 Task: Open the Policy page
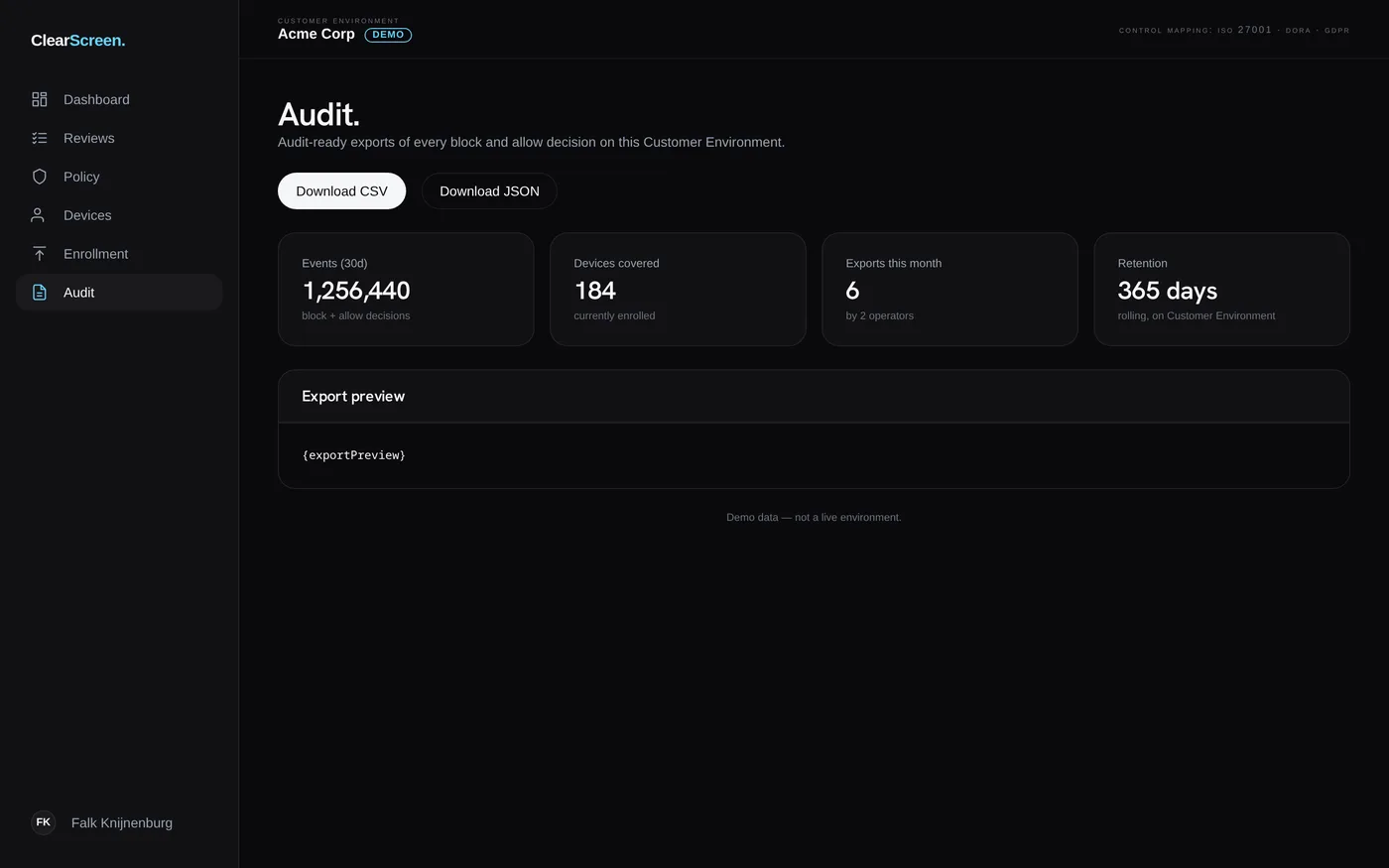pos(119,177)
